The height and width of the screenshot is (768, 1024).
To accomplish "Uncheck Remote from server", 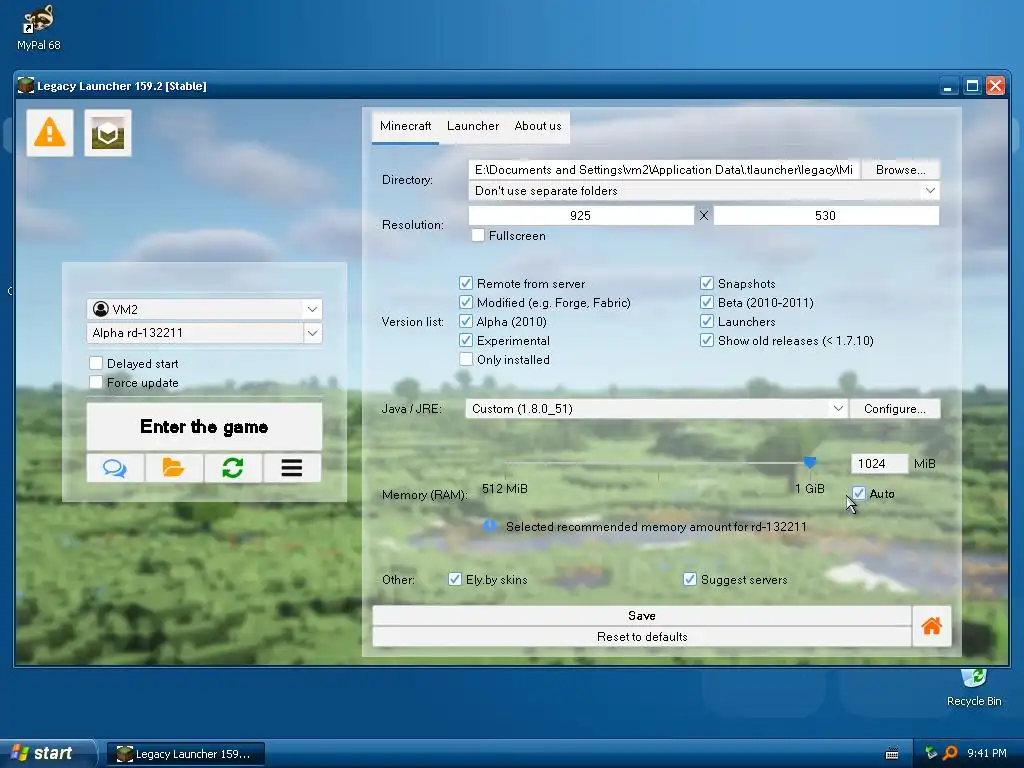I will tap(466, 283).
